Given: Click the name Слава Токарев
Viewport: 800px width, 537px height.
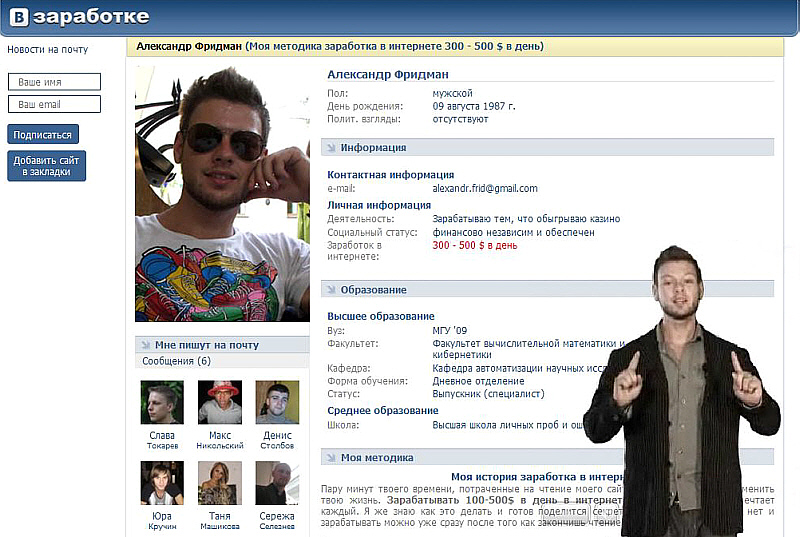Looking at the screenshot, I should (162, 440).
